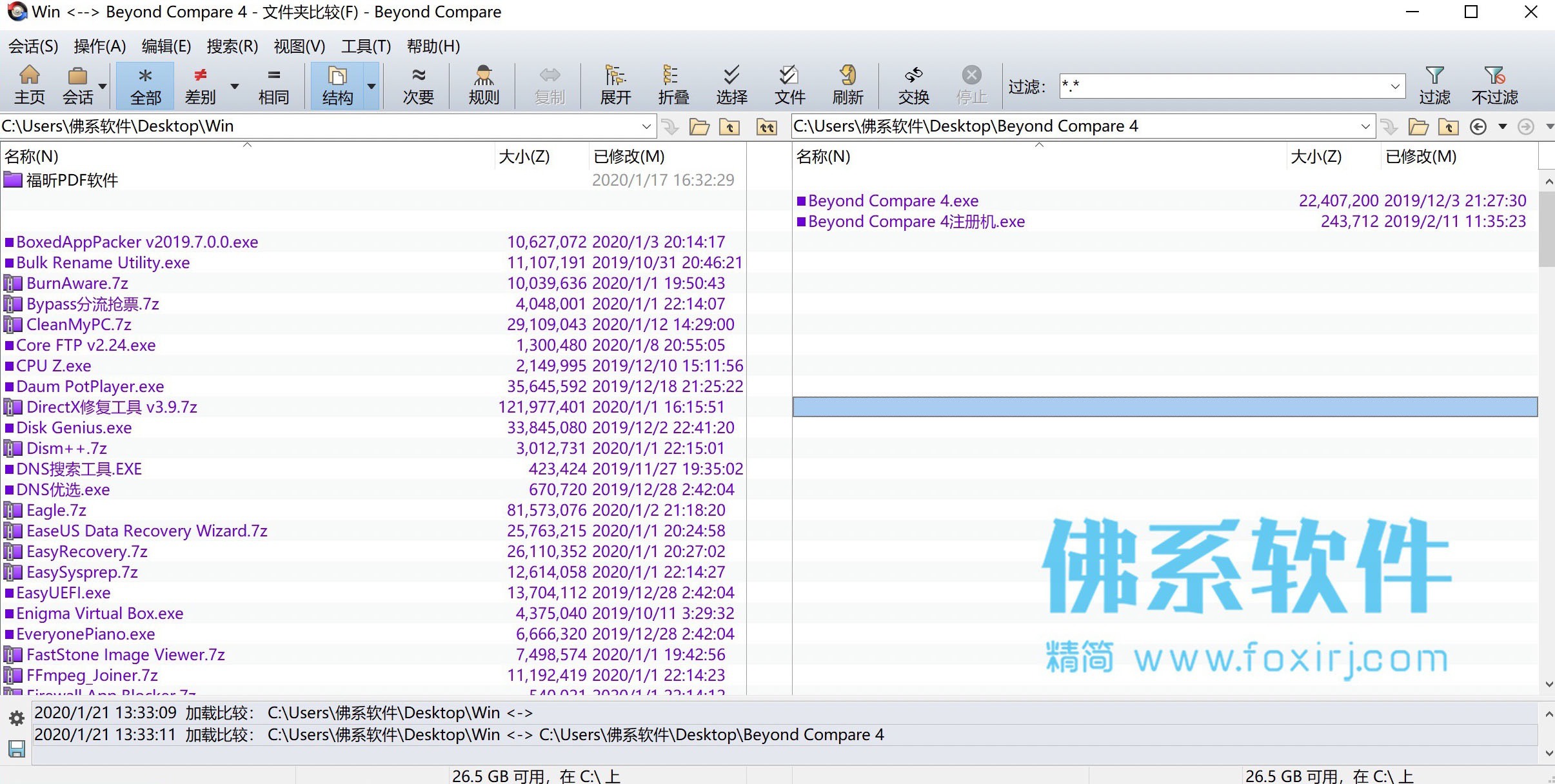The image size is (1555, 784).
Task: Open the 视图(V) menu
Action: coord(299,46)
